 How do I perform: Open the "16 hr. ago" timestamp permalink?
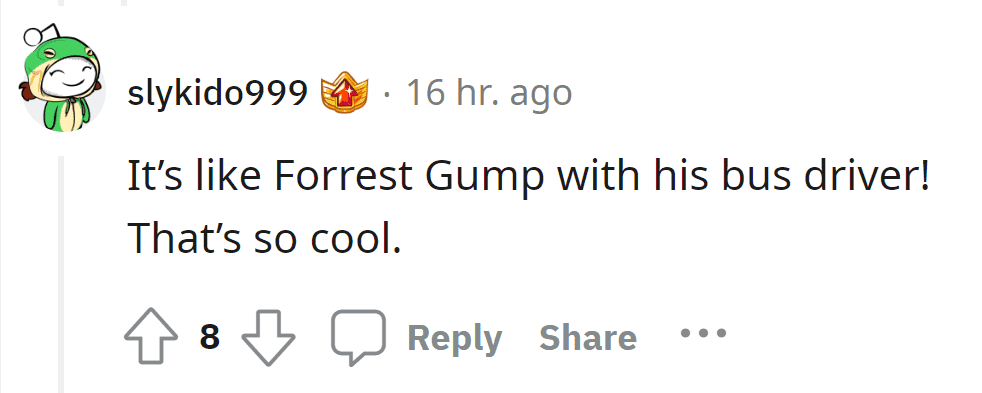pos(489,94)
